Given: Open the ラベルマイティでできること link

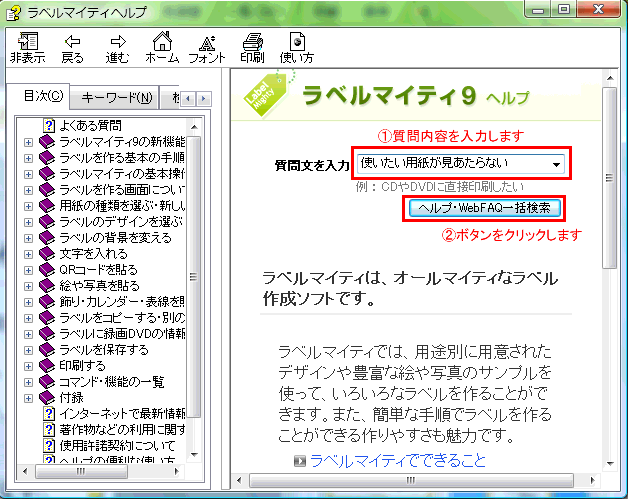Looking at the screenshot, I should click(x=397, y=461).
